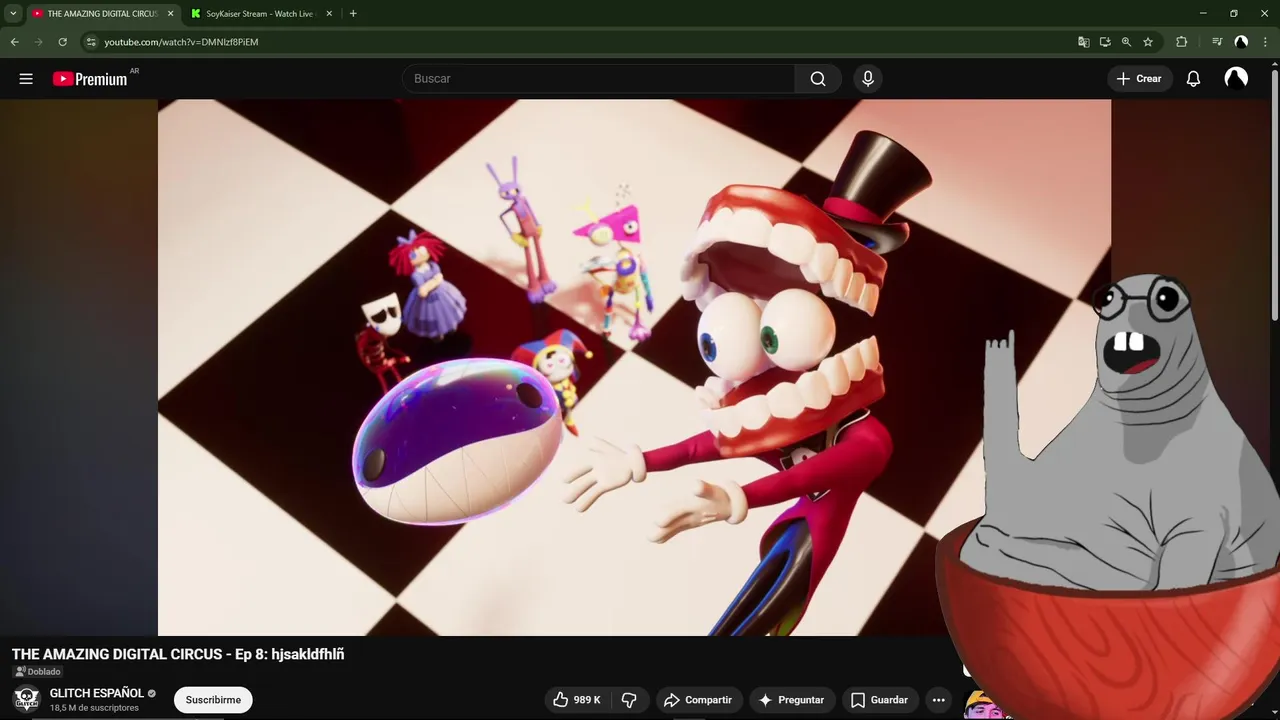Close the SoyKaiser Stream tab

pyautogui.click(x=329, y=14)
